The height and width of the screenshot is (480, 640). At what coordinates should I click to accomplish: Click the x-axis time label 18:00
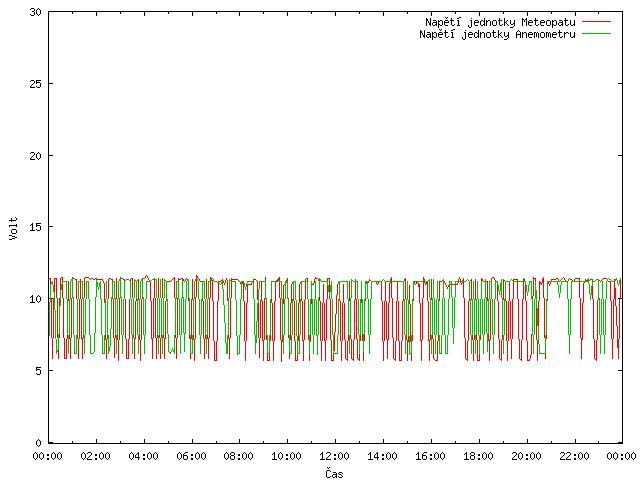pyautogui.click(x=478, y=456)
